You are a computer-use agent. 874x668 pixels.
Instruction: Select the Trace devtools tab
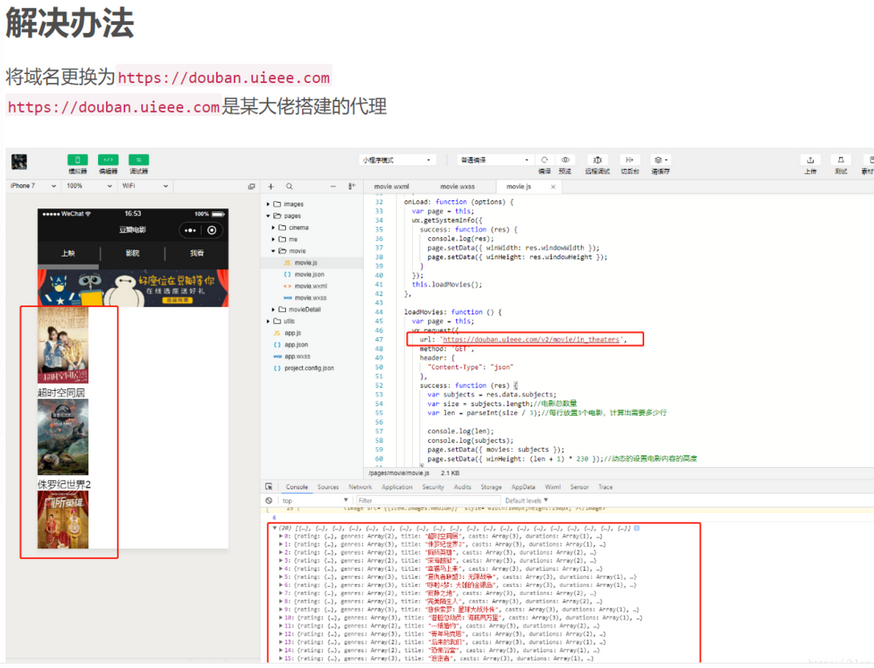[605, 487]
